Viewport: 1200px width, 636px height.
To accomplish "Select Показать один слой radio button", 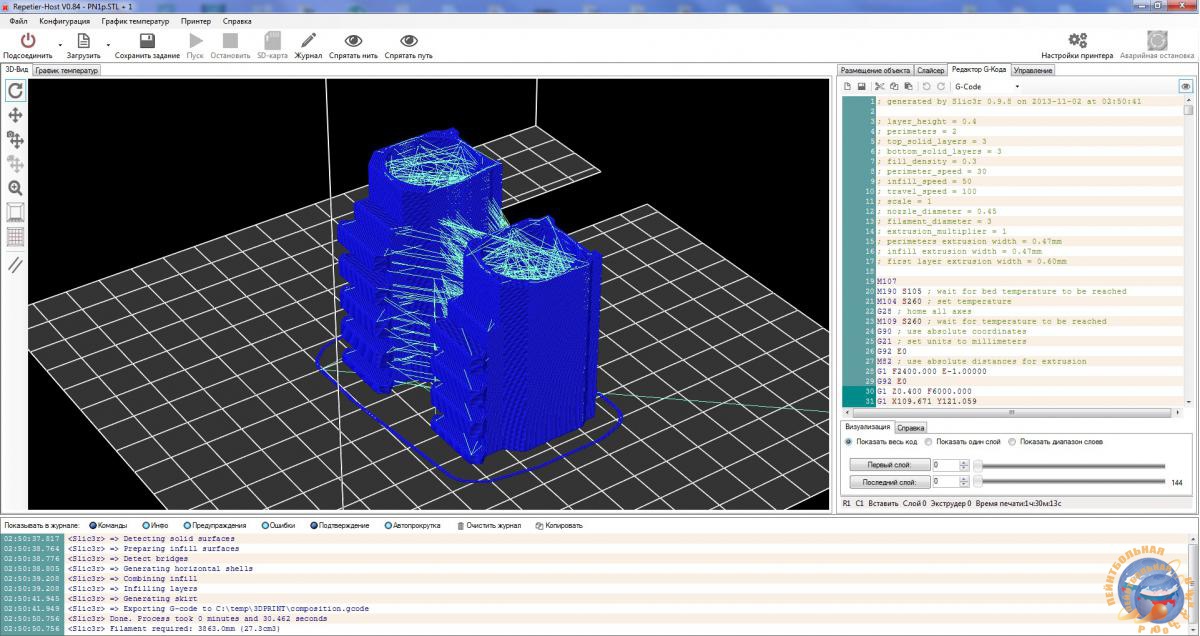I will click(x=929, y=441).
